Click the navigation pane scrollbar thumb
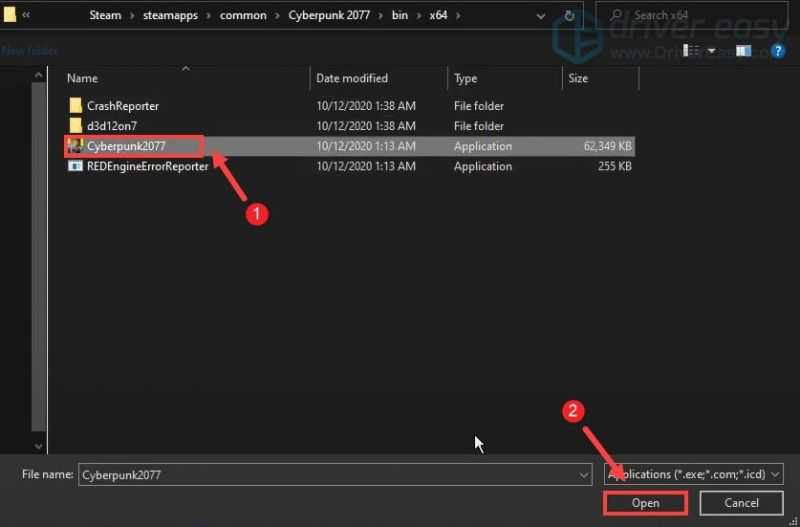 pyautogui.click(x=39, y=257)
